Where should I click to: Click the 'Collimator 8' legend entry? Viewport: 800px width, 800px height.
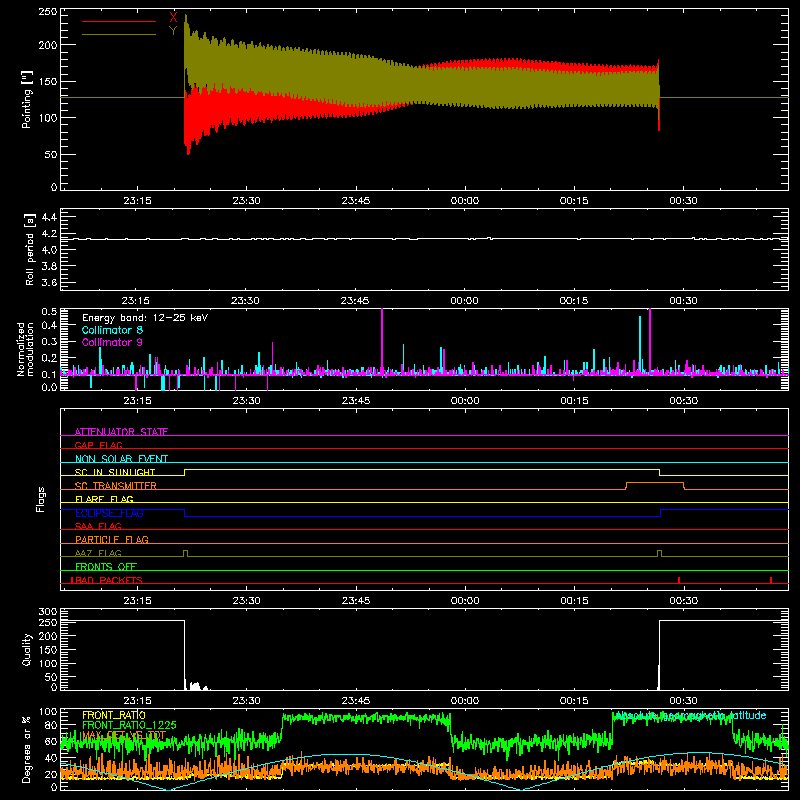(x=112, y=330)
